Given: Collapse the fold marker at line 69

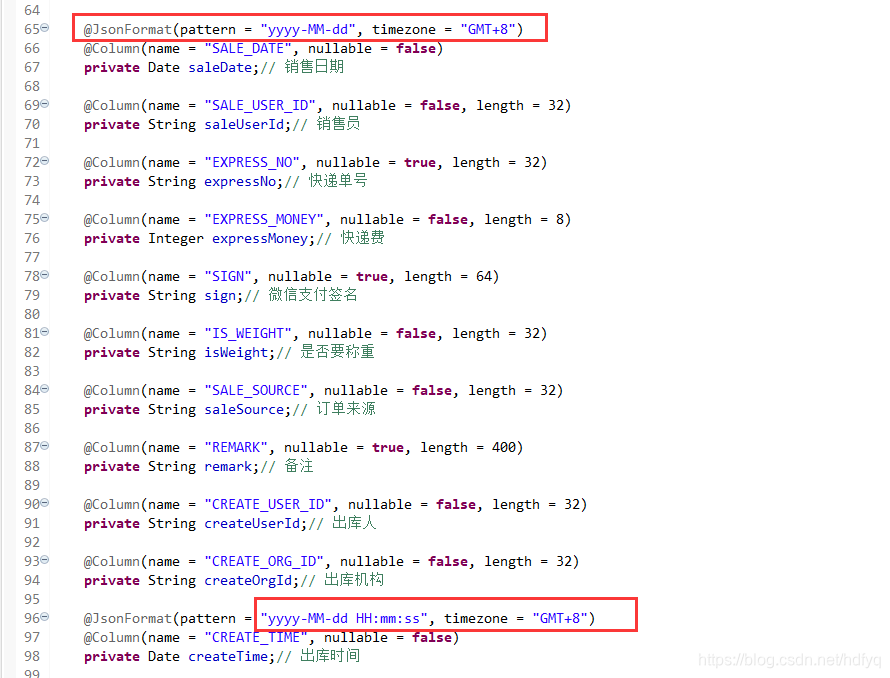Looking at the screenshot, I should click(x=45, y=103).
